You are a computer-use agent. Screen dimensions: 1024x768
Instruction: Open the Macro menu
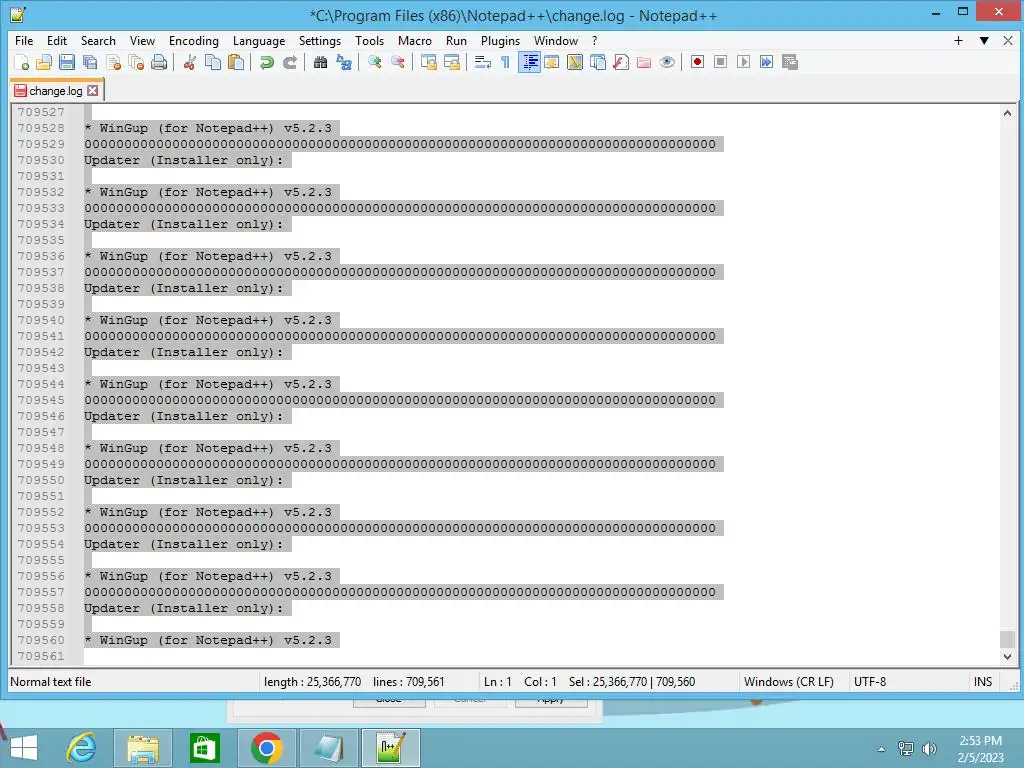pos(415,40)
